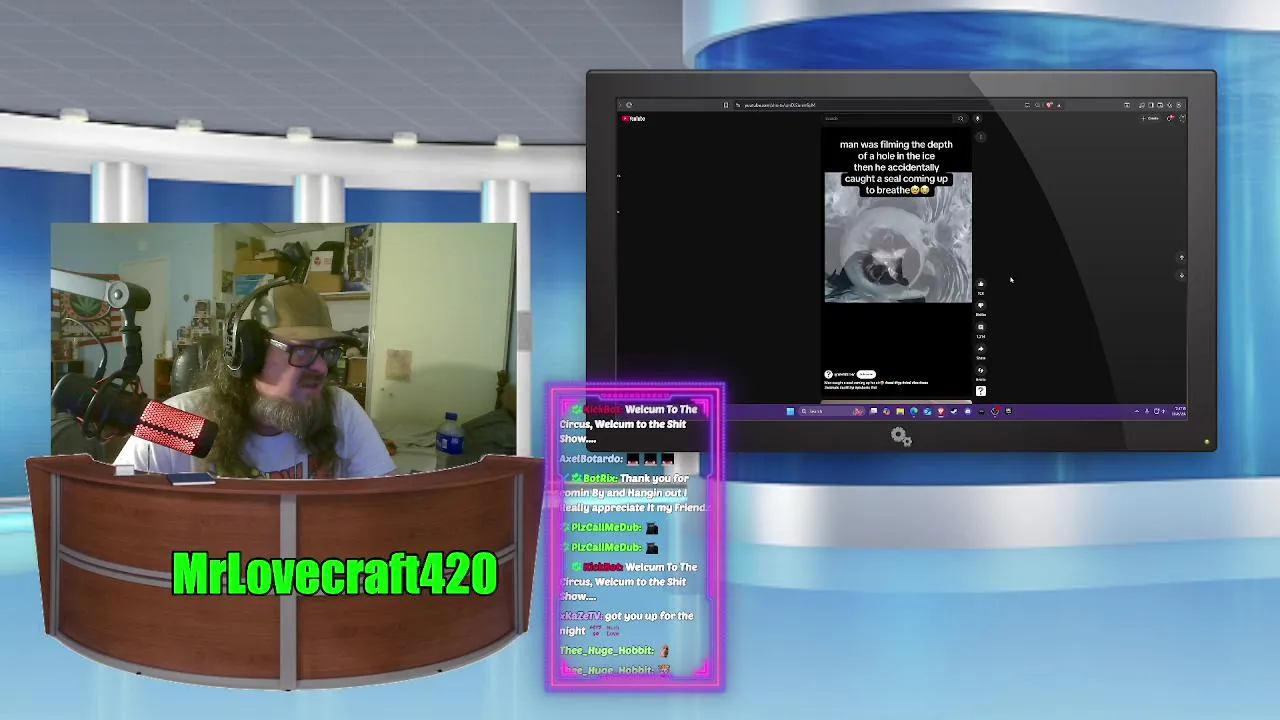Screen dimensions: 1280x720
Task: Click the bookmark icon beside address bar
Action: (726, 105)
